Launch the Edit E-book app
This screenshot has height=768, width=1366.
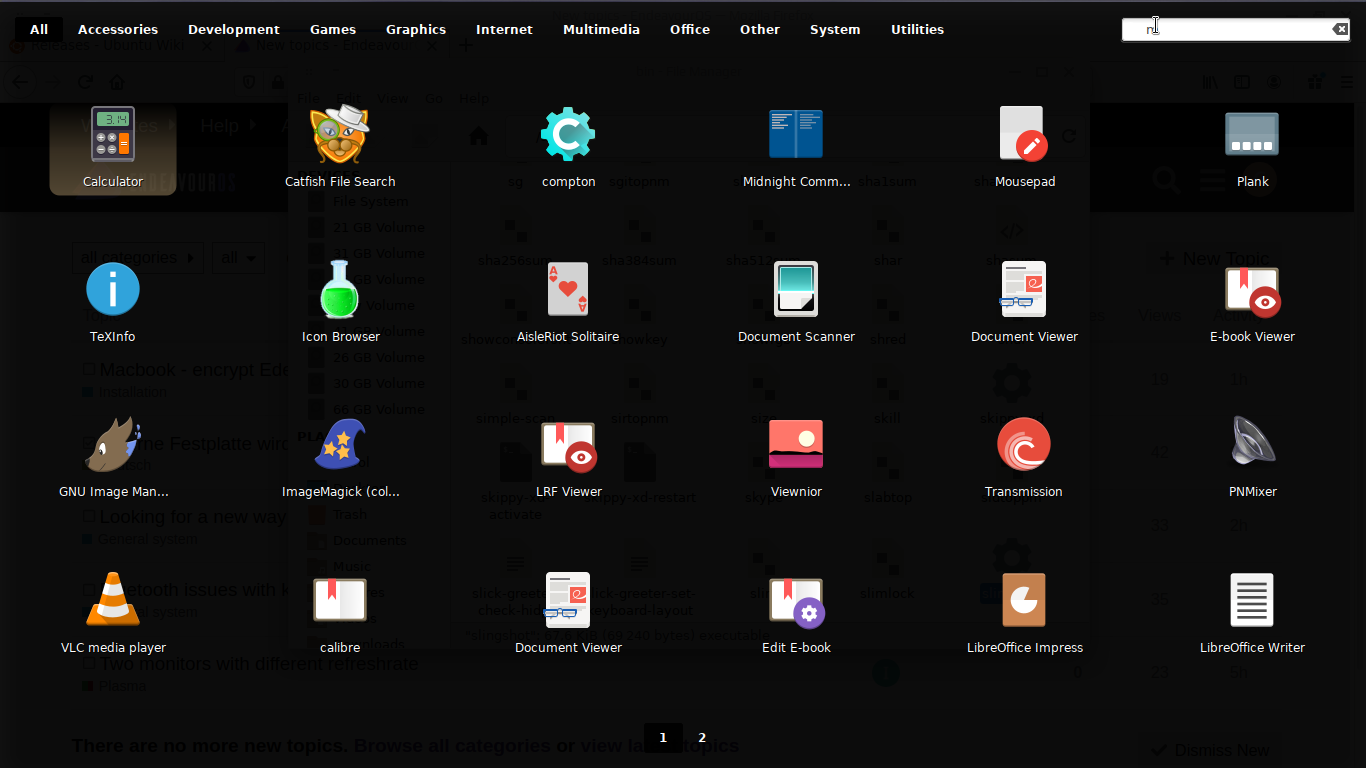(x=796, y=614)
